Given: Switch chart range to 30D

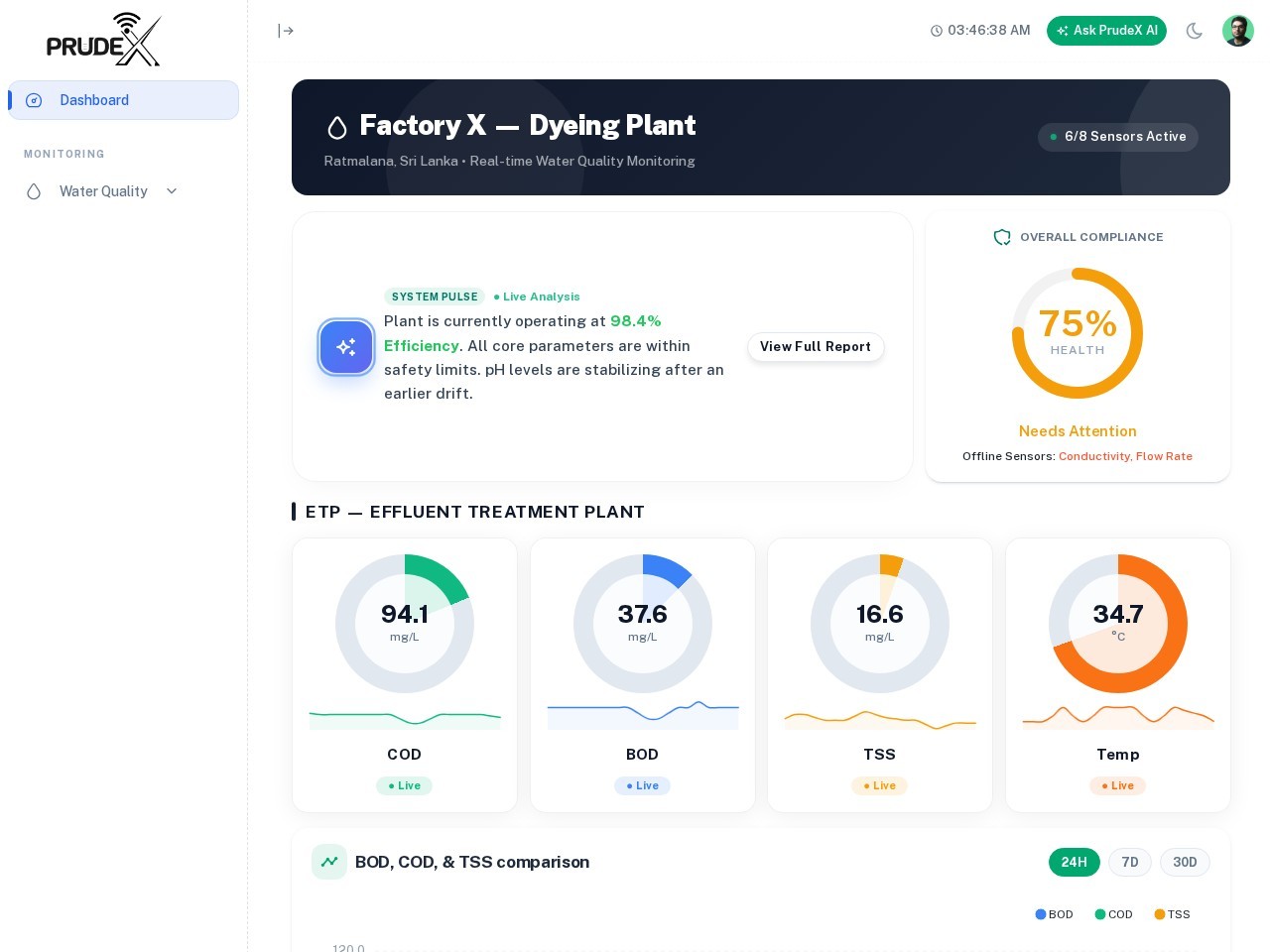Looking at the screenshot, I should pyautogui.click(x=1185, y=862).
